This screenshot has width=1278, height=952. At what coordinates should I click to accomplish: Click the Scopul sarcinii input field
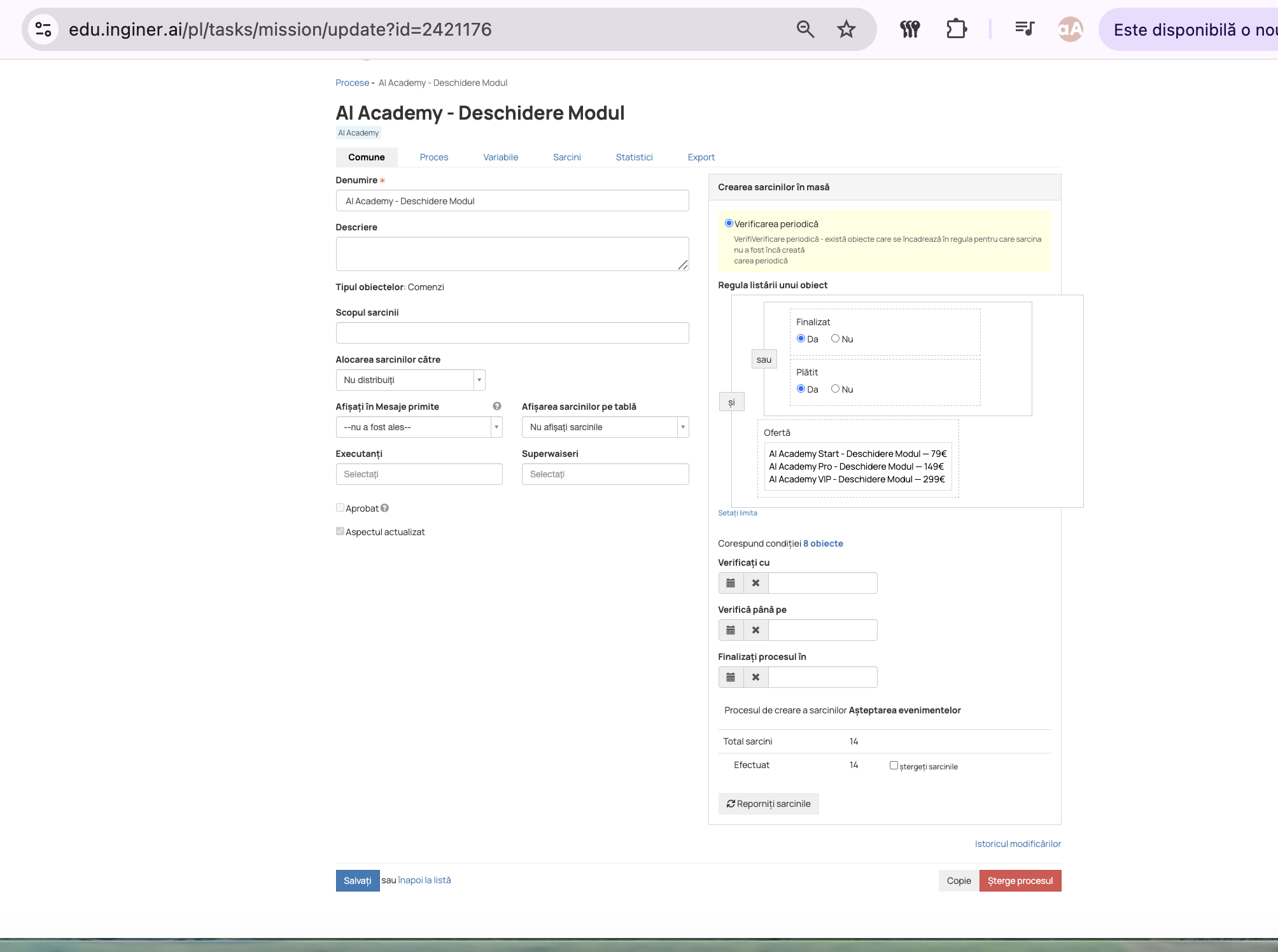point(512,333)
